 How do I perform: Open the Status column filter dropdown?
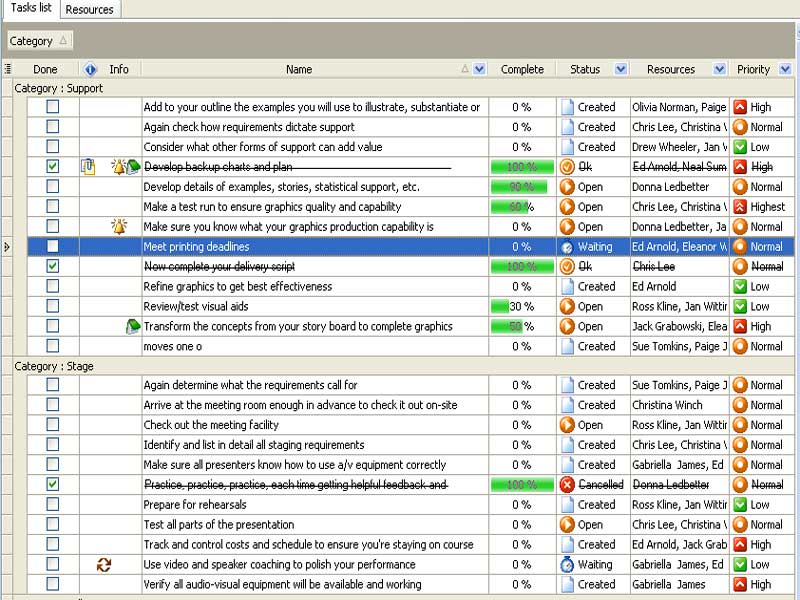tap(621, 69)
